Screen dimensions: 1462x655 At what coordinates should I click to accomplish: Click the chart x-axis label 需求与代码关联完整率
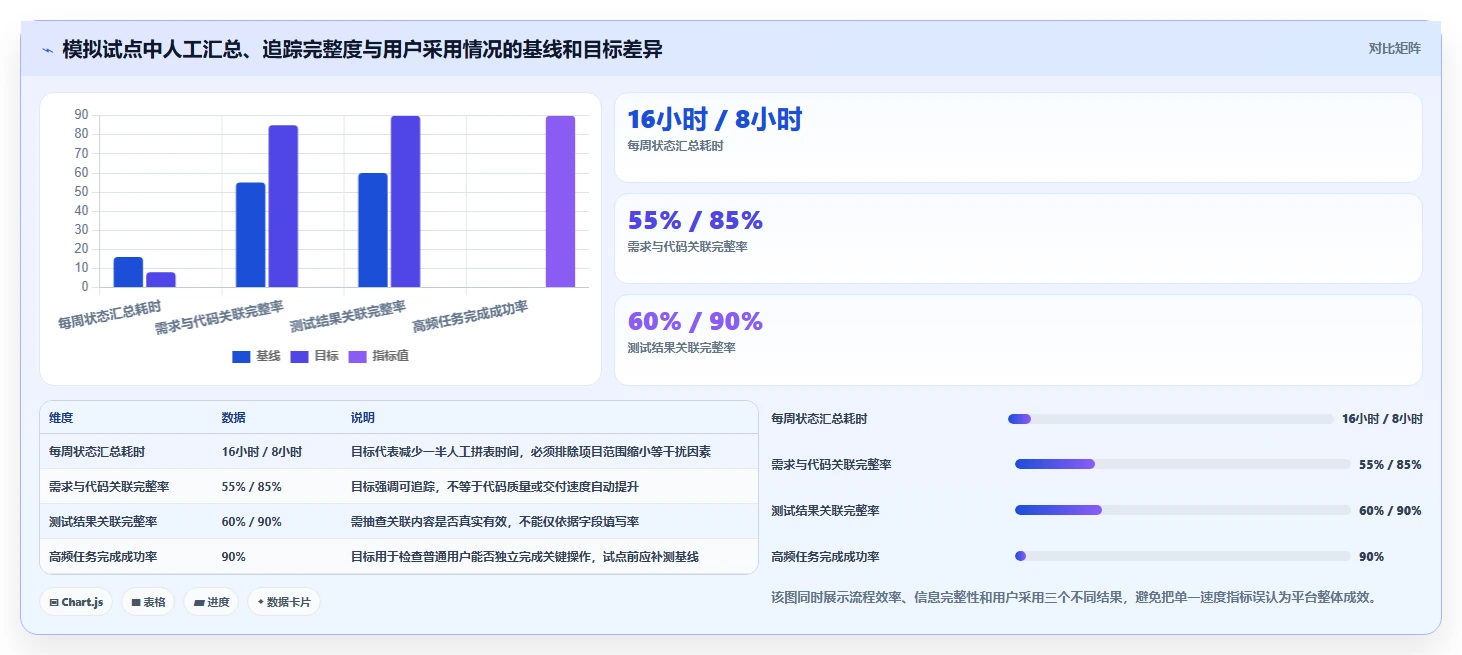pos(219,315)
